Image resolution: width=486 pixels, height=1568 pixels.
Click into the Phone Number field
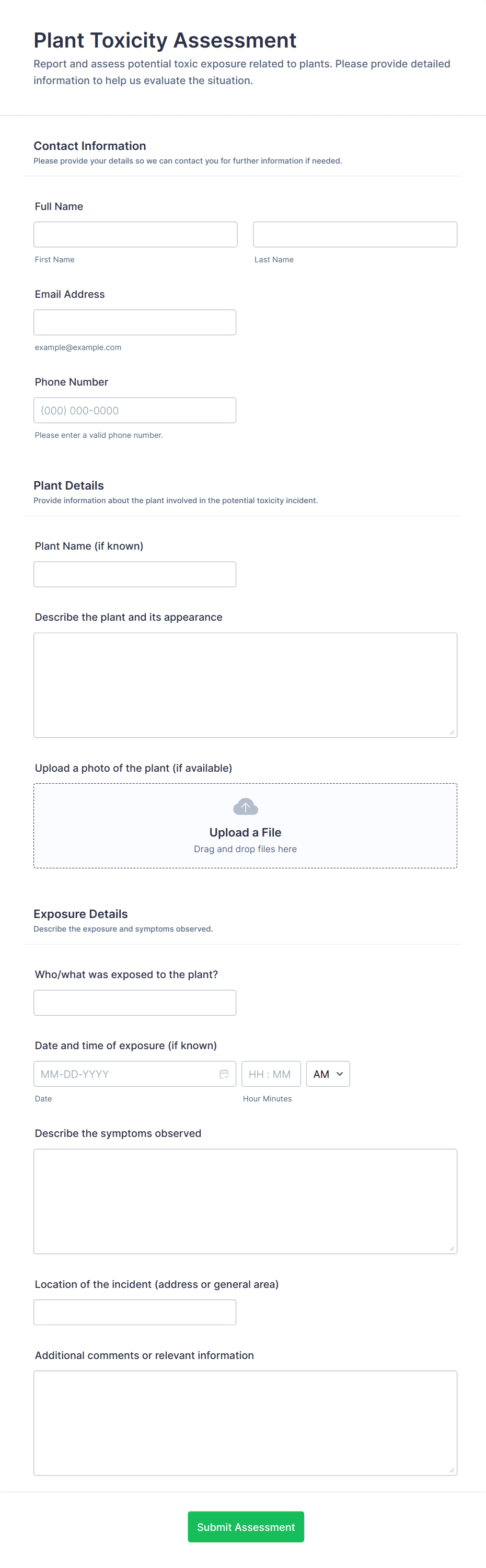click(x=135, y=410)
